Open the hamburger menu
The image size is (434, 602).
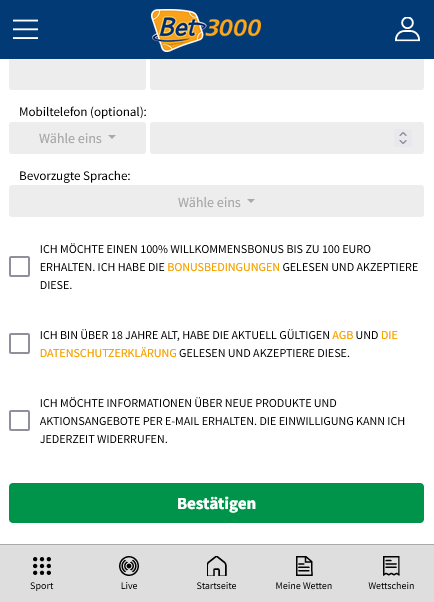[x=25, y=29]
